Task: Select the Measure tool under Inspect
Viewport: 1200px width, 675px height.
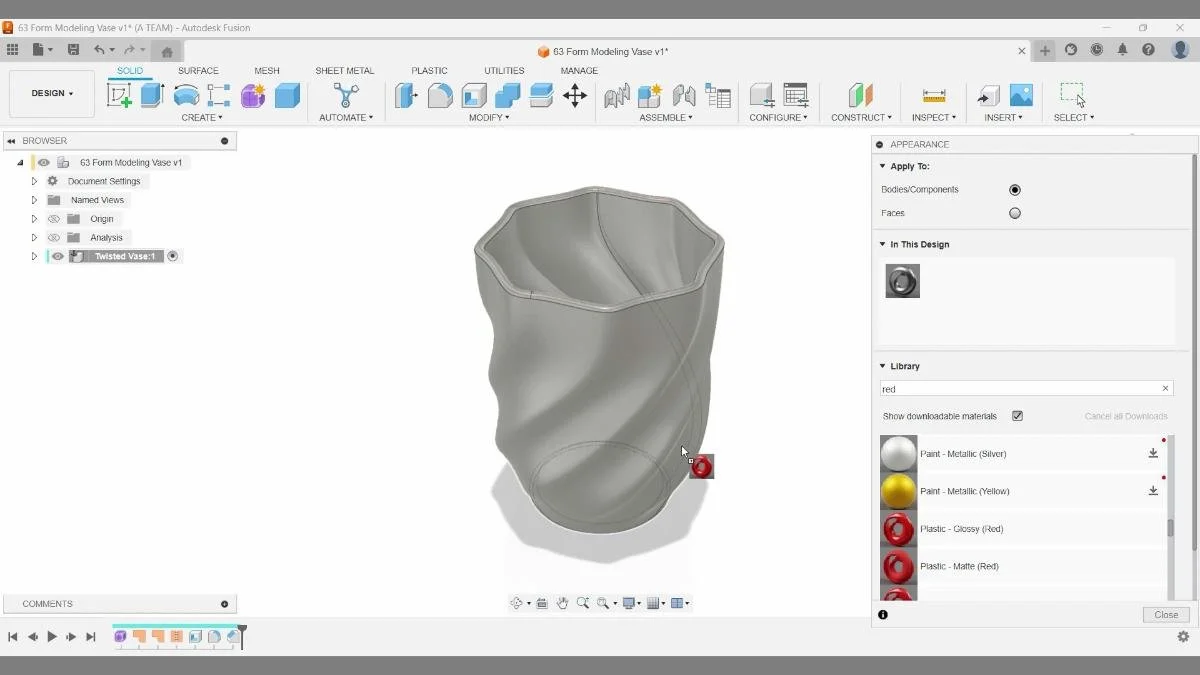Action: pyautogui.click(x=933, y=95)
